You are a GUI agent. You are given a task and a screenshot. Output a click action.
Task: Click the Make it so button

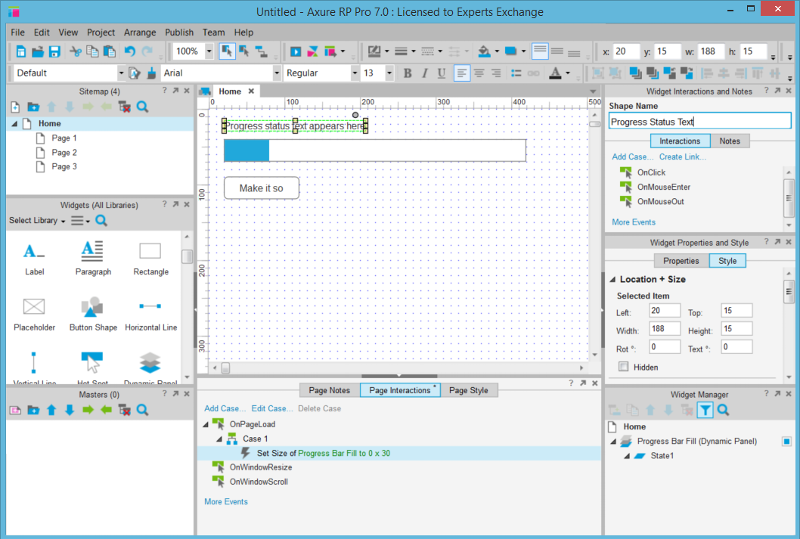(261, 188)
